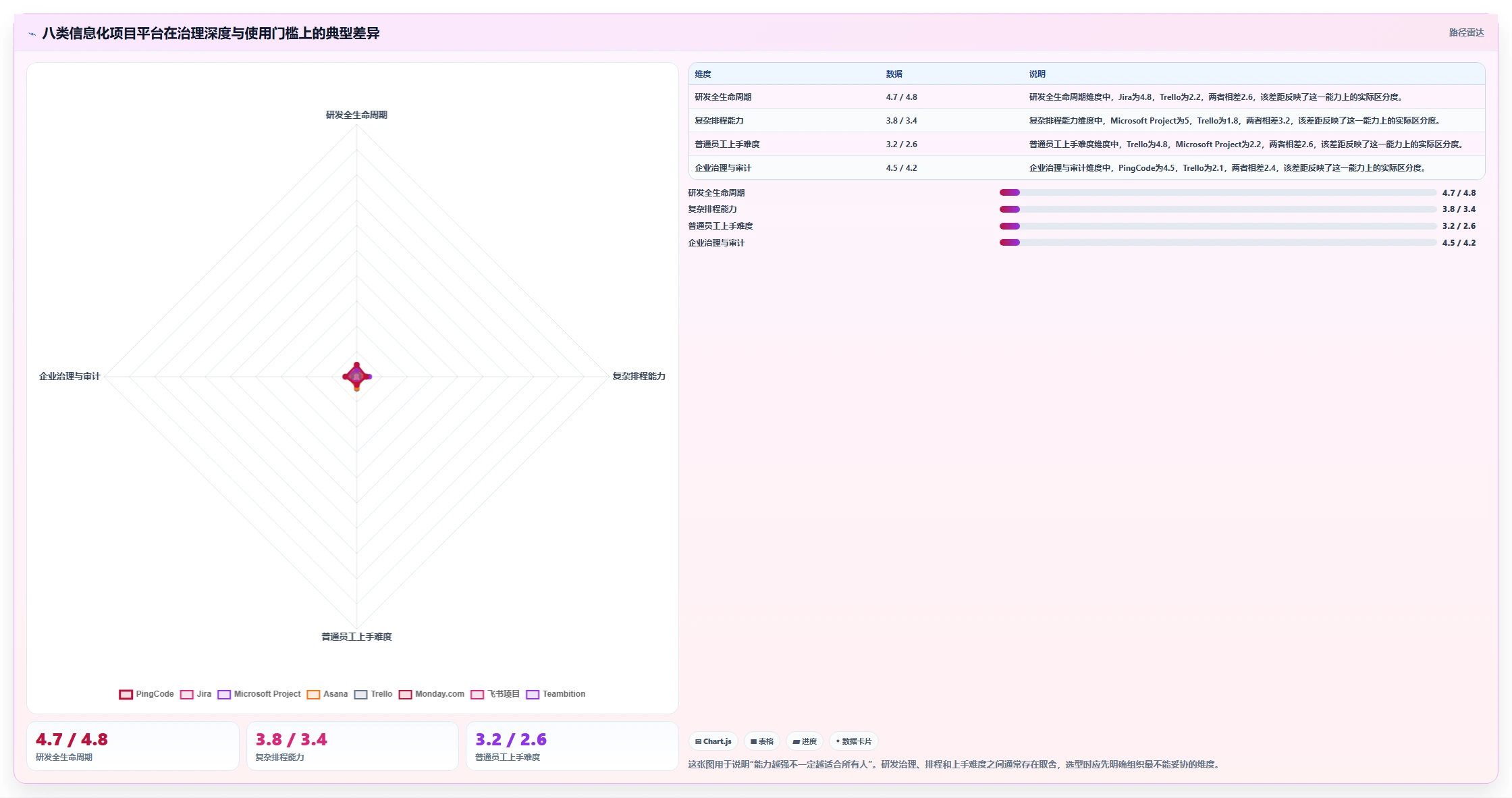Toggle Monday.com dataset in legend
The image size is (1512, 798).
pos(431,694)
